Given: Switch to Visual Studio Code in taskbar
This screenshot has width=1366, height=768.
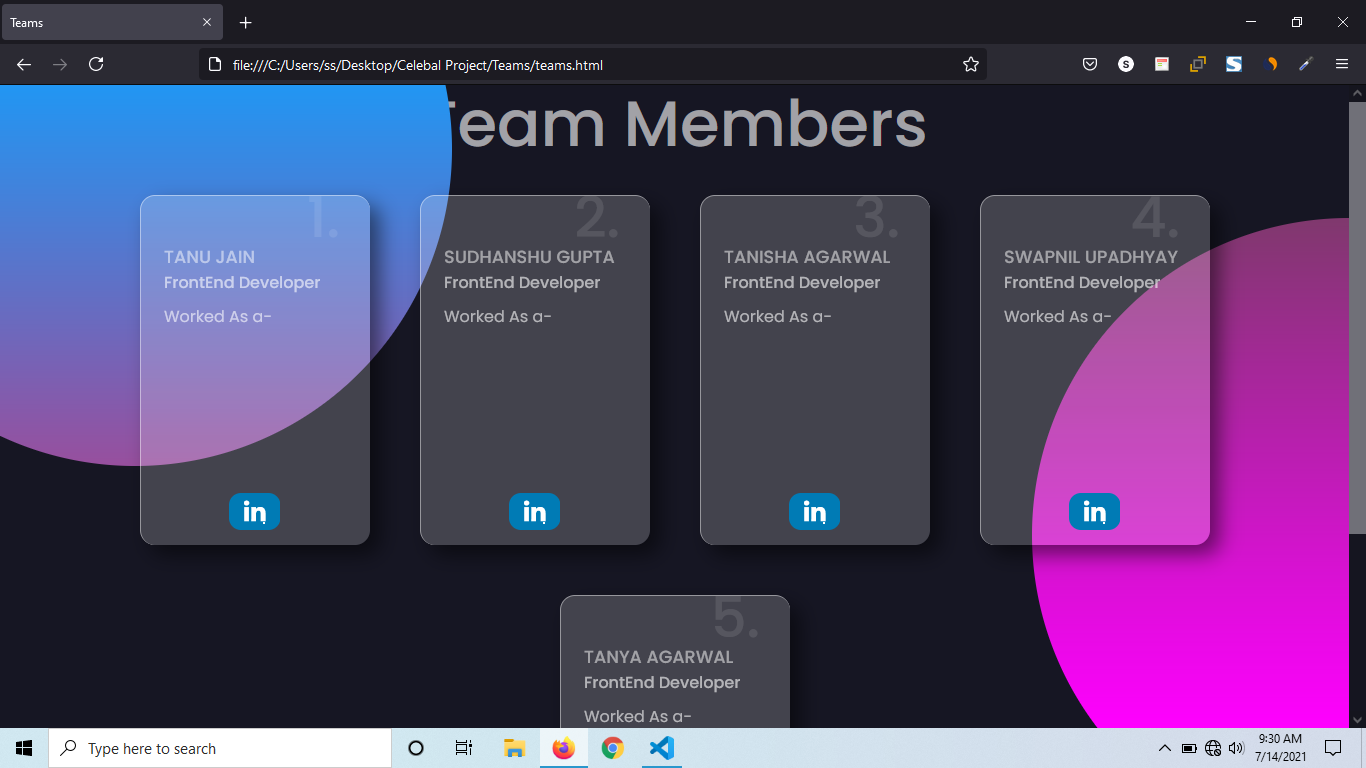Looking at the screenshot, I should tap(662, 748).
